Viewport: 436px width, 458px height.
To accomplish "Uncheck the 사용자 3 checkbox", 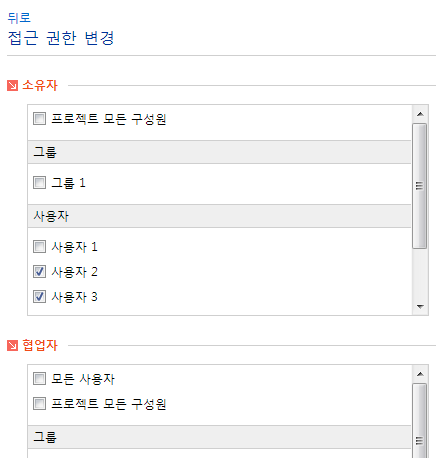I will pos(39,297).
